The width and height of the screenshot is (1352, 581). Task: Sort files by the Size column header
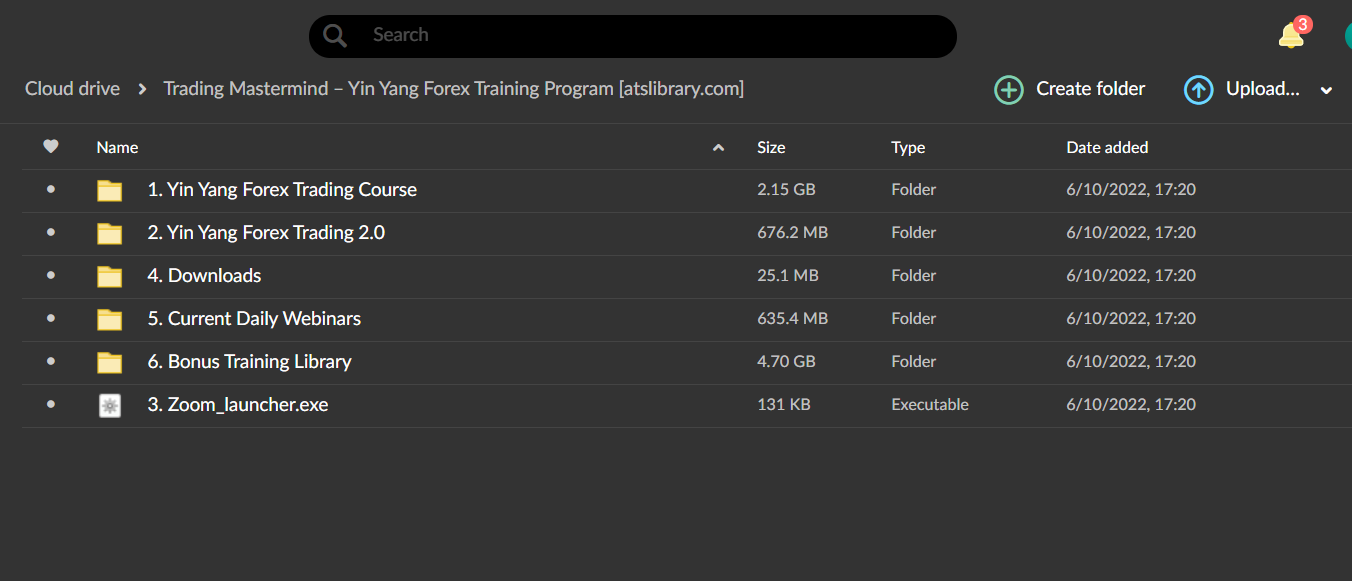pos(771,147)
